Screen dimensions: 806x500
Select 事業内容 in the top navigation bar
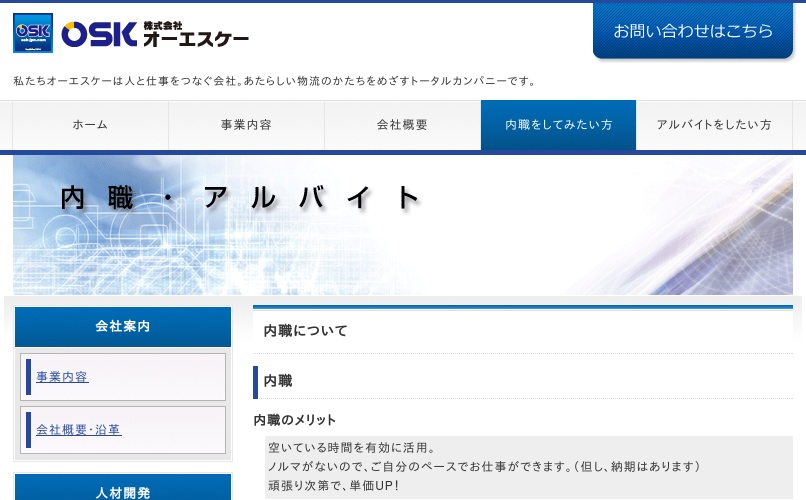(x=246, y=125)
